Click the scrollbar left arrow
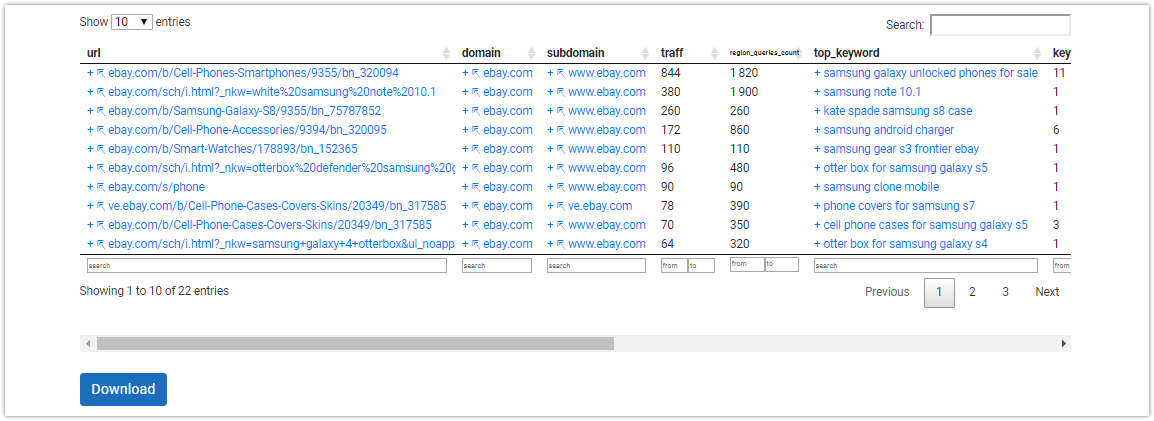This screenshot has height=421, width=1154. tap(88, 343)
